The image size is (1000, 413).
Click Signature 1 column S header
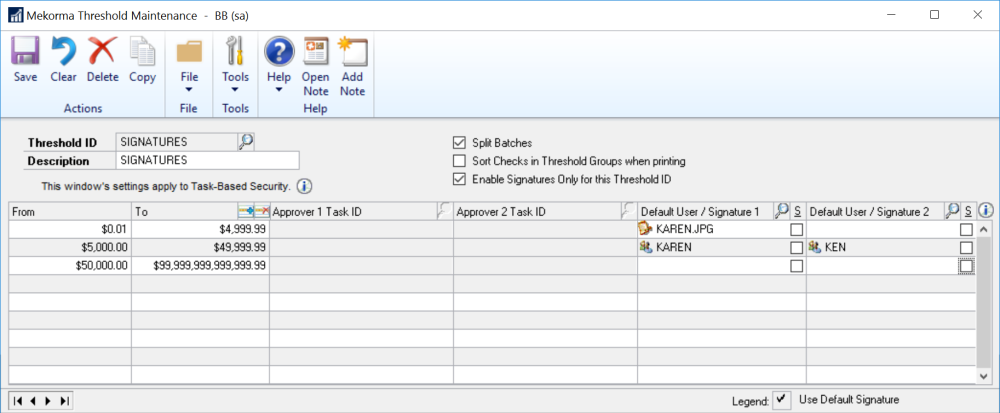[x=797, y=211]
